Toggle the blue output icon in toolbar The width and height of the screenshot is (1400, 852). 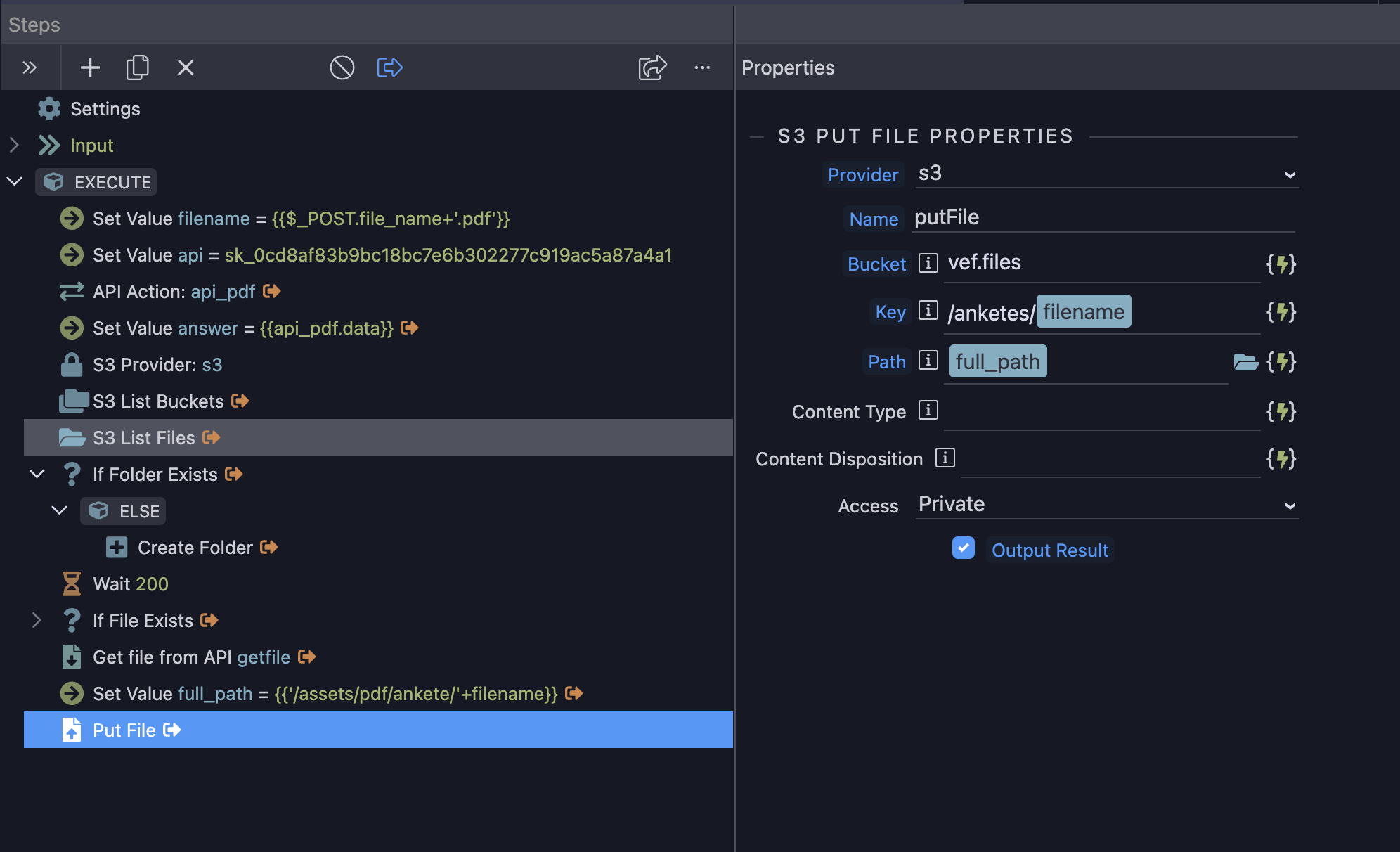(x=390, y=67)
